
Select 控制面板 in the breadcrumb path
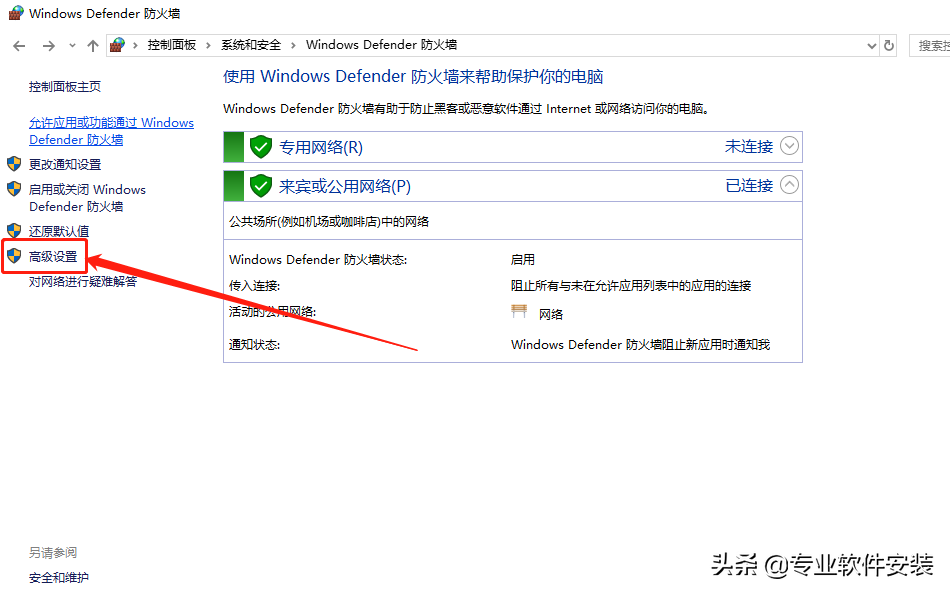point(172,45)
